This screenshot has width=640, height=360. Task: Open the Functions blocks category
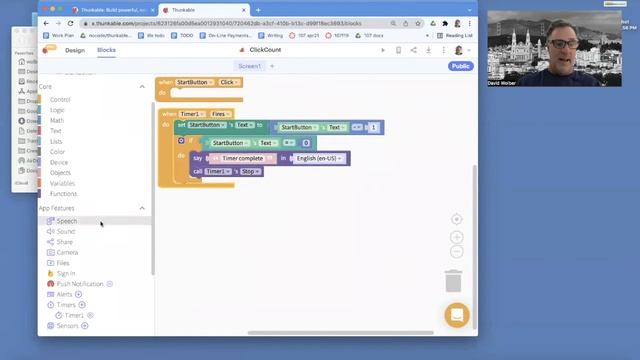point(63,194)
